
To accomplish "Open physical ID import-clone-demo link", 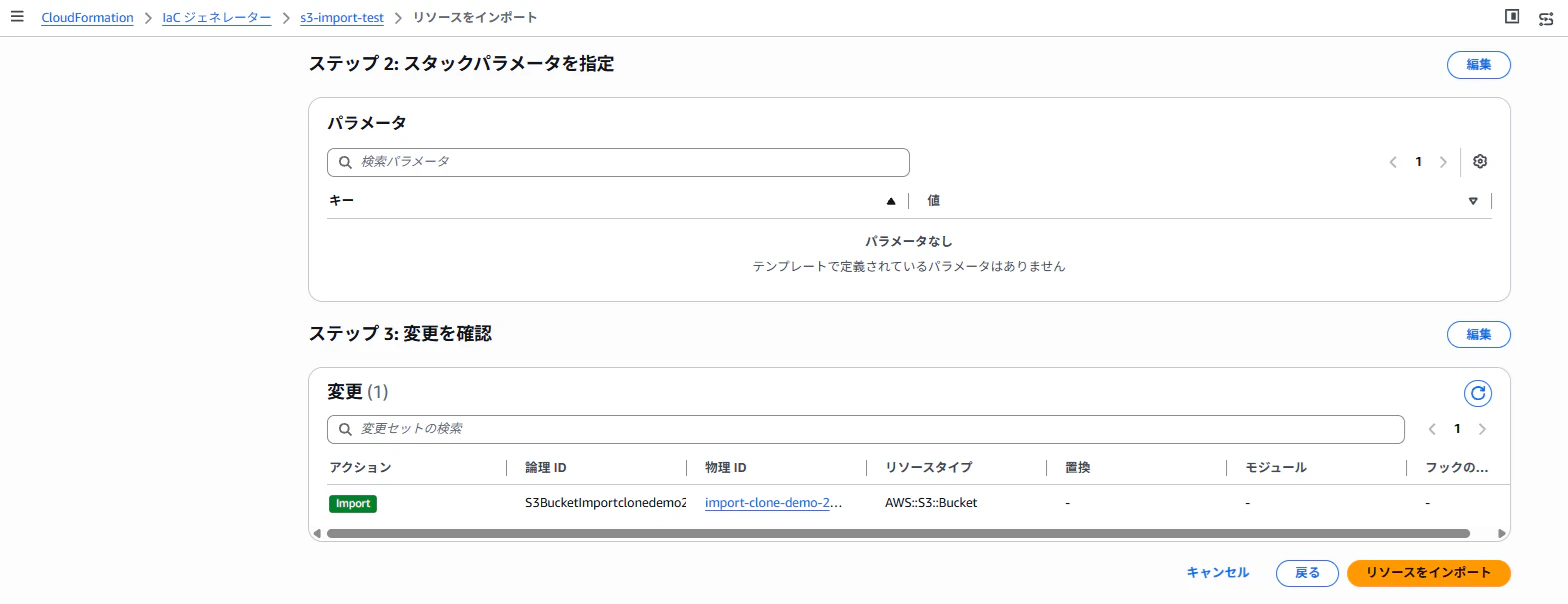I will 774,503.
